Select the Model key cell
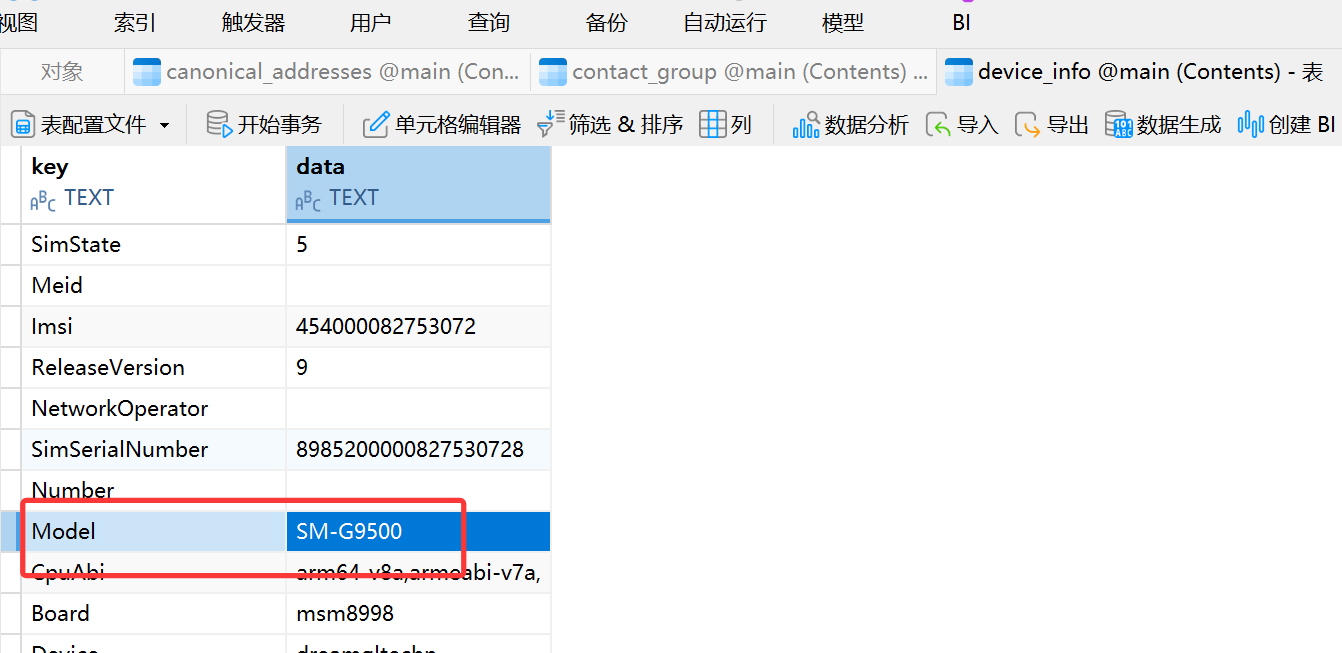 [154, 531]
